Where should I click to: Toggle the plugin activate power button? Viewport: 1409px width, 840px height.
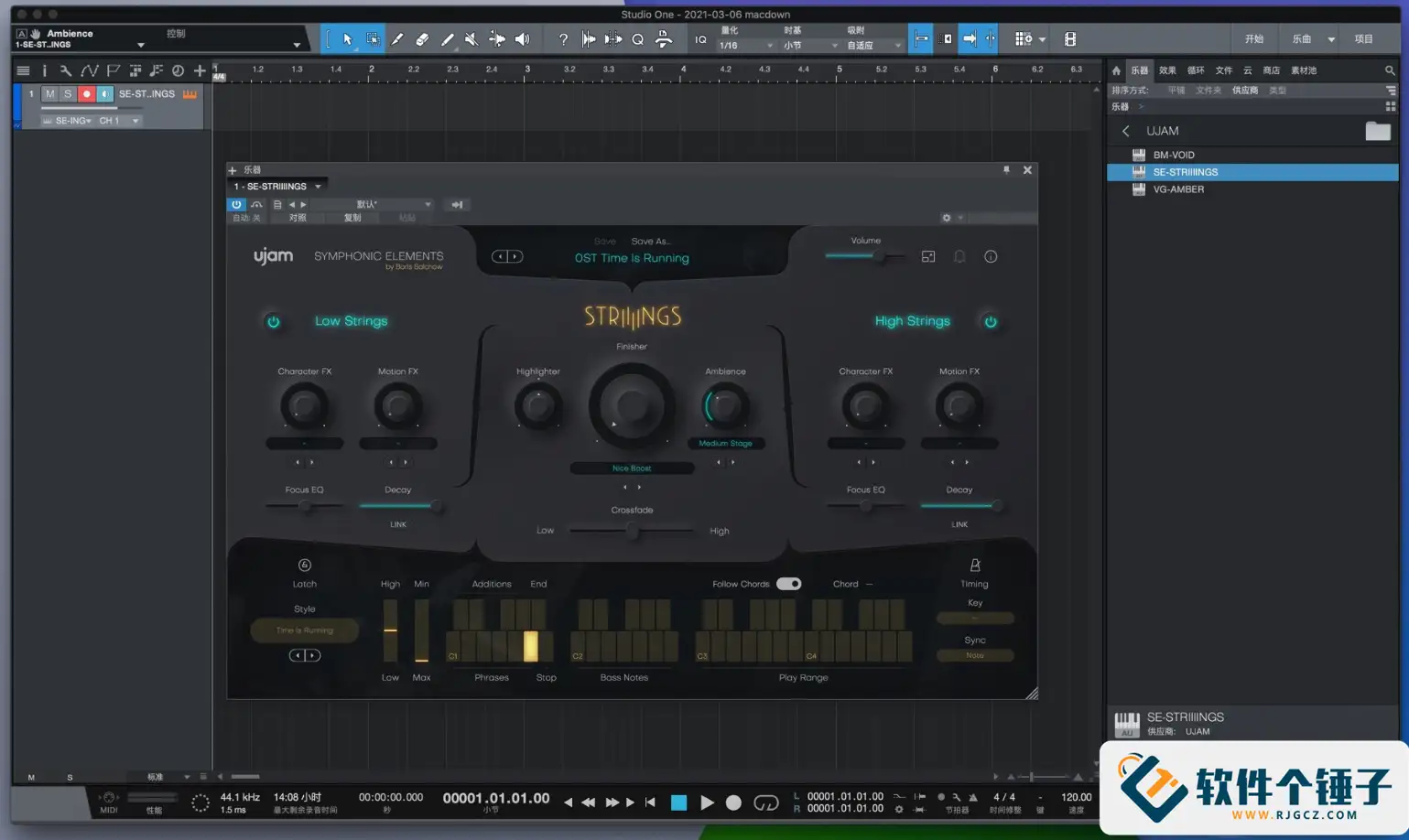236,205
